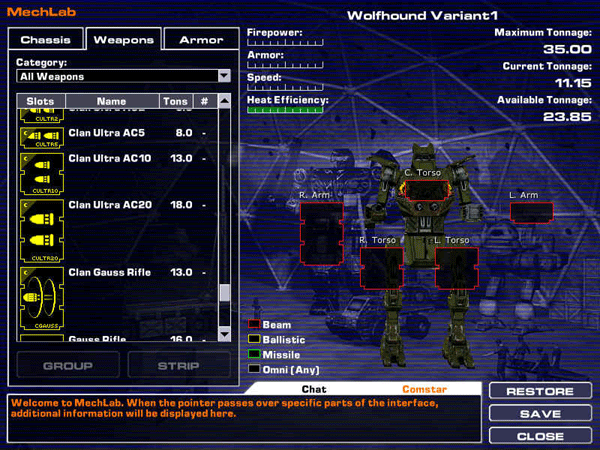Image resolution: width=600 pixels, height=450 pixels.
Task: Select the Clan Ultra AC10 weapon icon
Action: pyautogui.click(x=42, y=174)
